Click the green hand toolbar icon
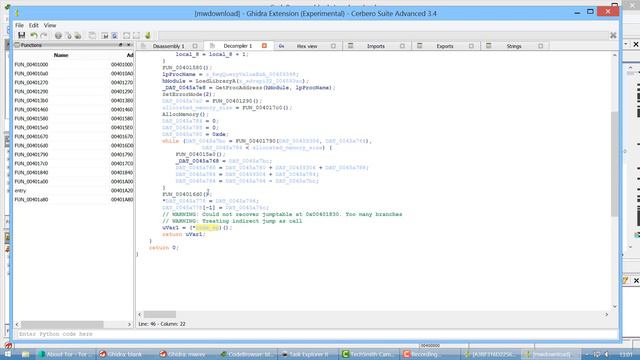Screen dimensions: 640x360 pyautogui.click(x=148, y=36)
